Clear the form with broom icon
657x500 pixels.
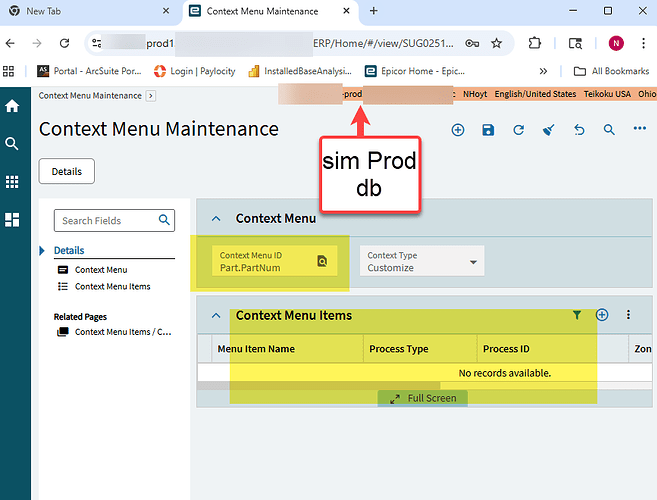pos(549,130)
